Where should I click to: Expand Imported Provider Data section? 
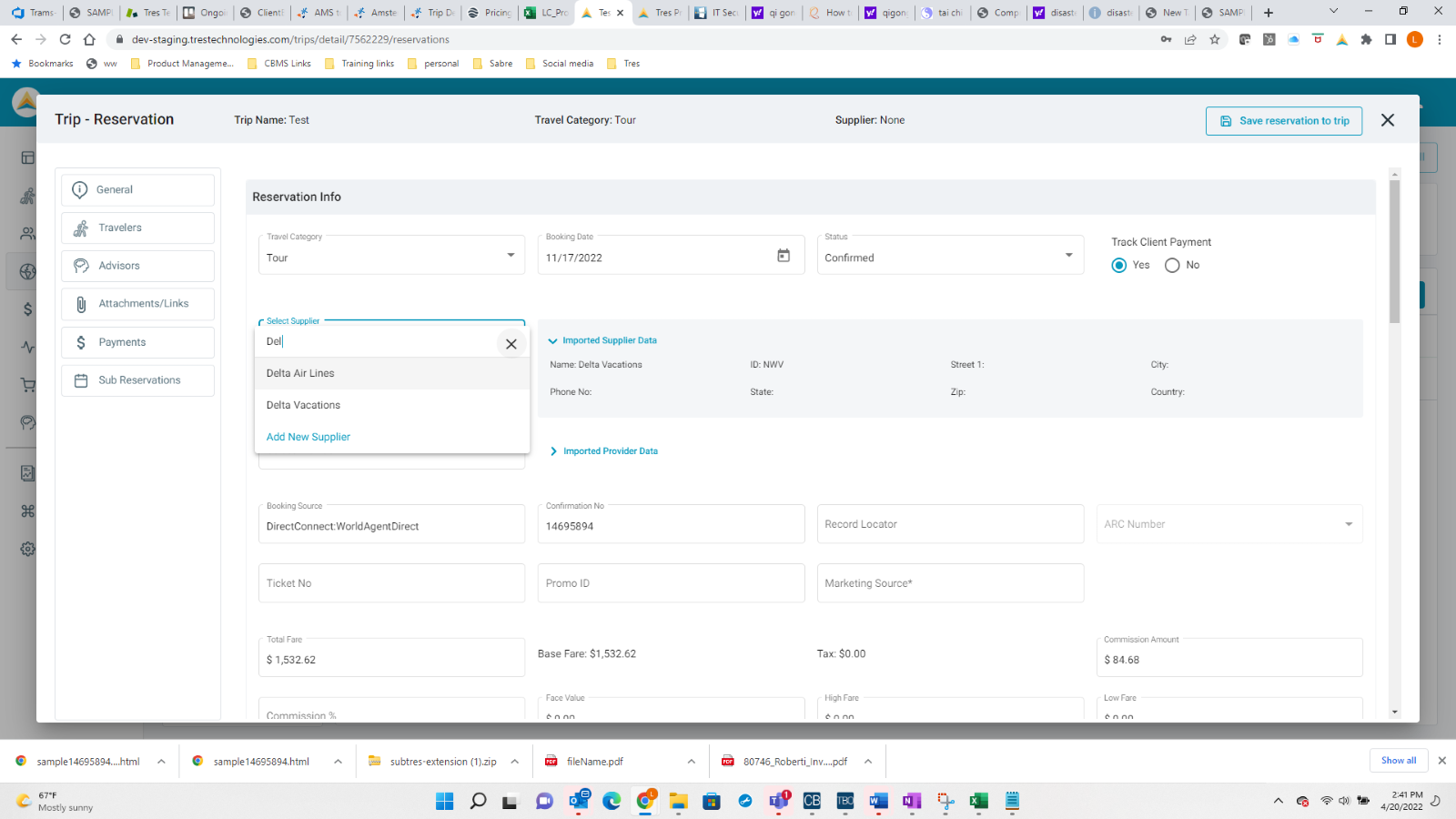pyautogui.click(x=603, y=451)
